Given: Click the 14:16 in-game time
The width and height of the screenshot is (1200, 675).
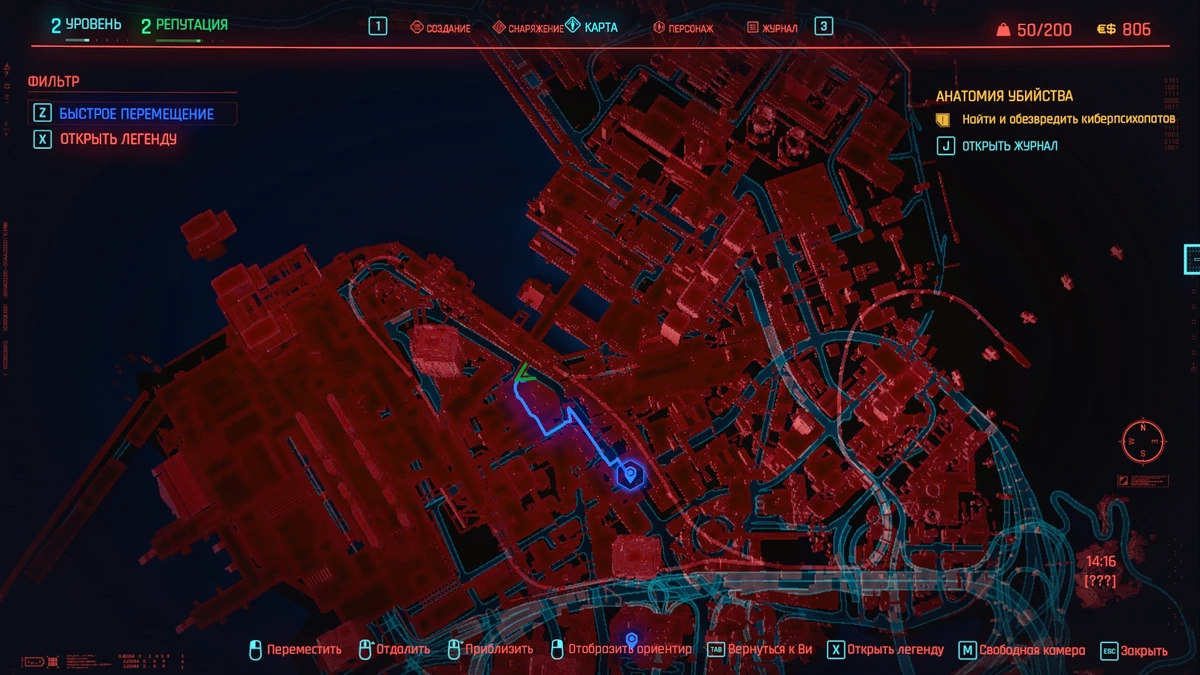Looking at the screenshot, I should (1100, 562).
